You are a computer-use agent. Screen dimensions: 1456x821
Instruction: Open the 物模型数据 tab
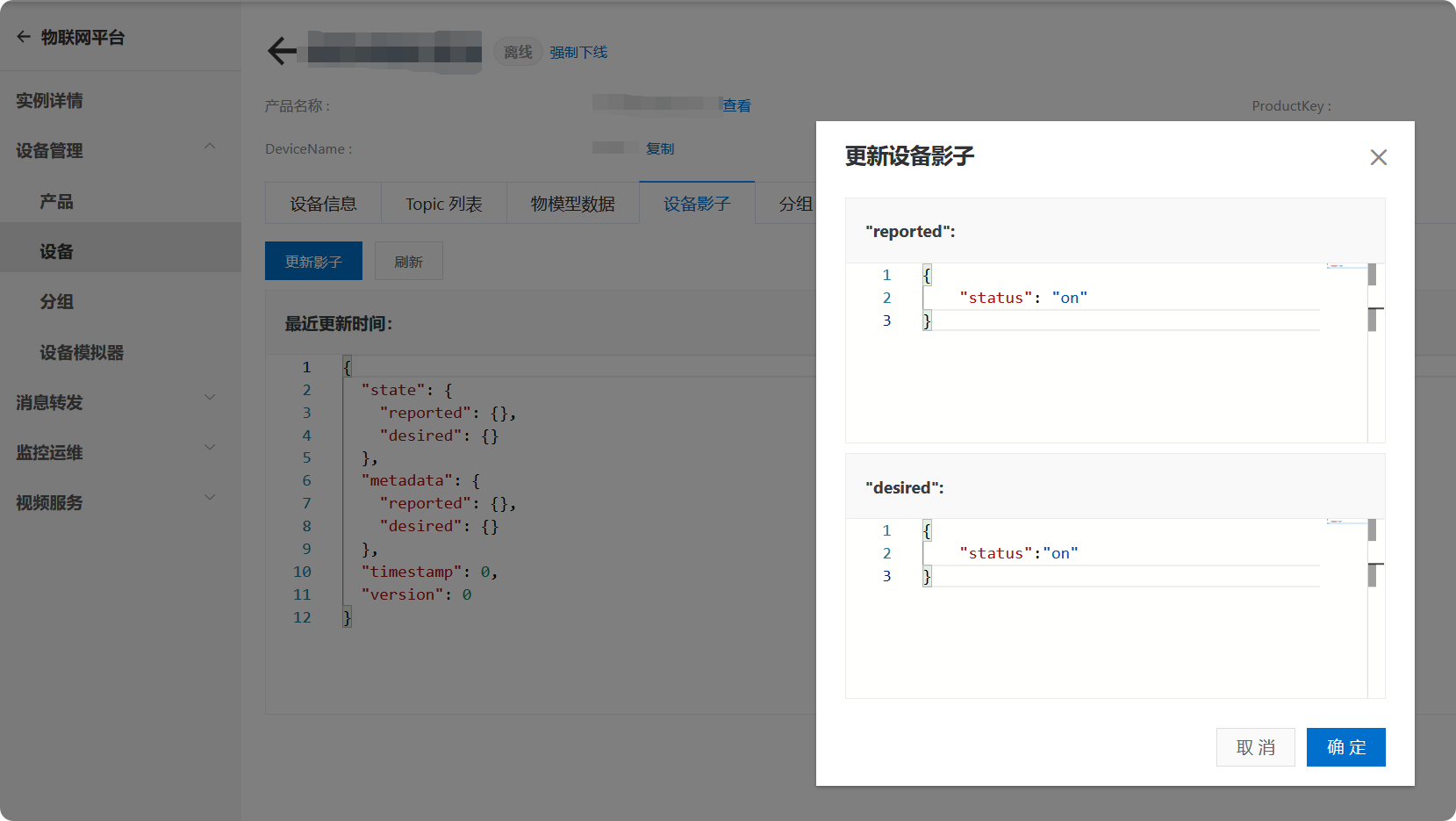(x=572, y=204)
